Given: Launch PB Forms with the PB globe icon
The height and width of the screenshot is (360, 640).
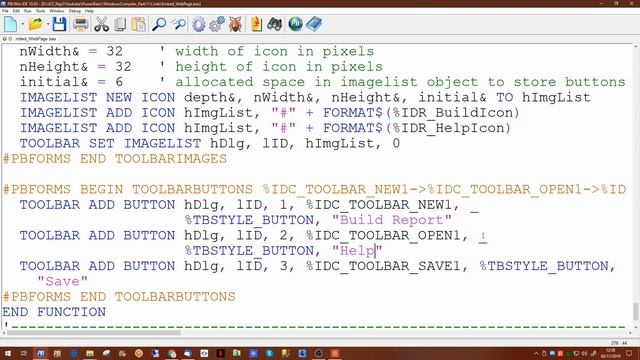Looking at the screenshot, I should [296, 24].
